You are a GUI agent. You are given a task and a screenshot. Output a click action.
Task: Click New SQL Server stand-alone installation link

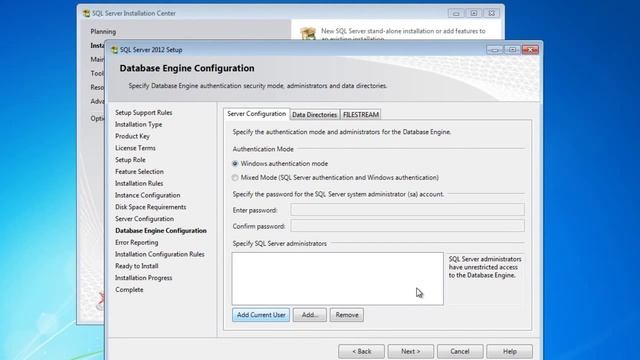pyautogui.click(x=403, y=35)
